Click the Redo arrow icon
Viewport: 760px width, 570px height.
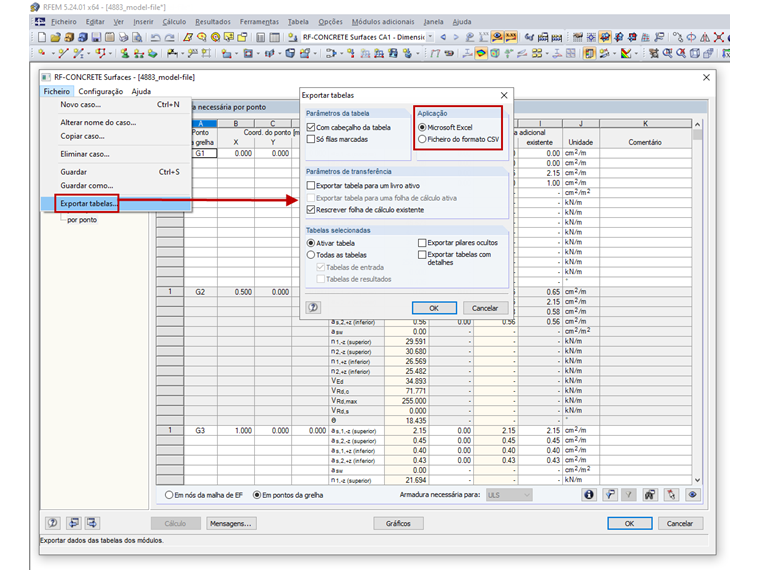tap(170, 37)
